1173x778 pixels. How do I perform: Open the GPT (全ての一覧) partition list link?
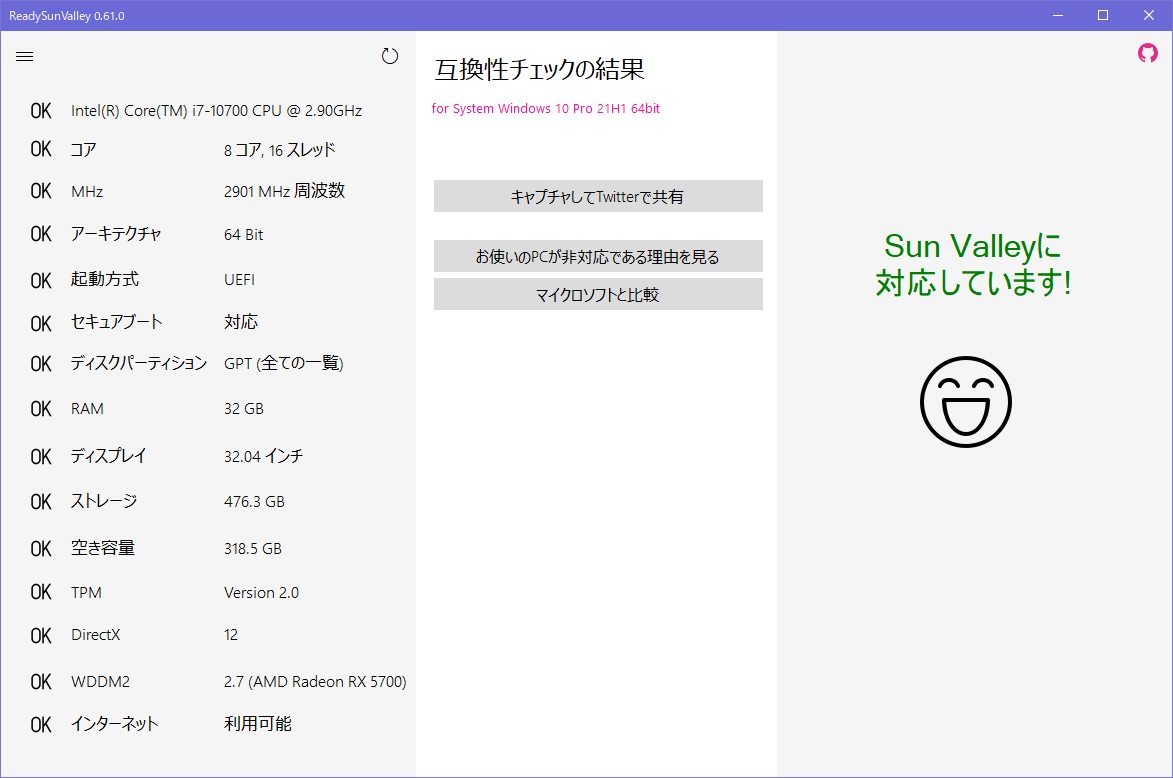tap(284, 364)
